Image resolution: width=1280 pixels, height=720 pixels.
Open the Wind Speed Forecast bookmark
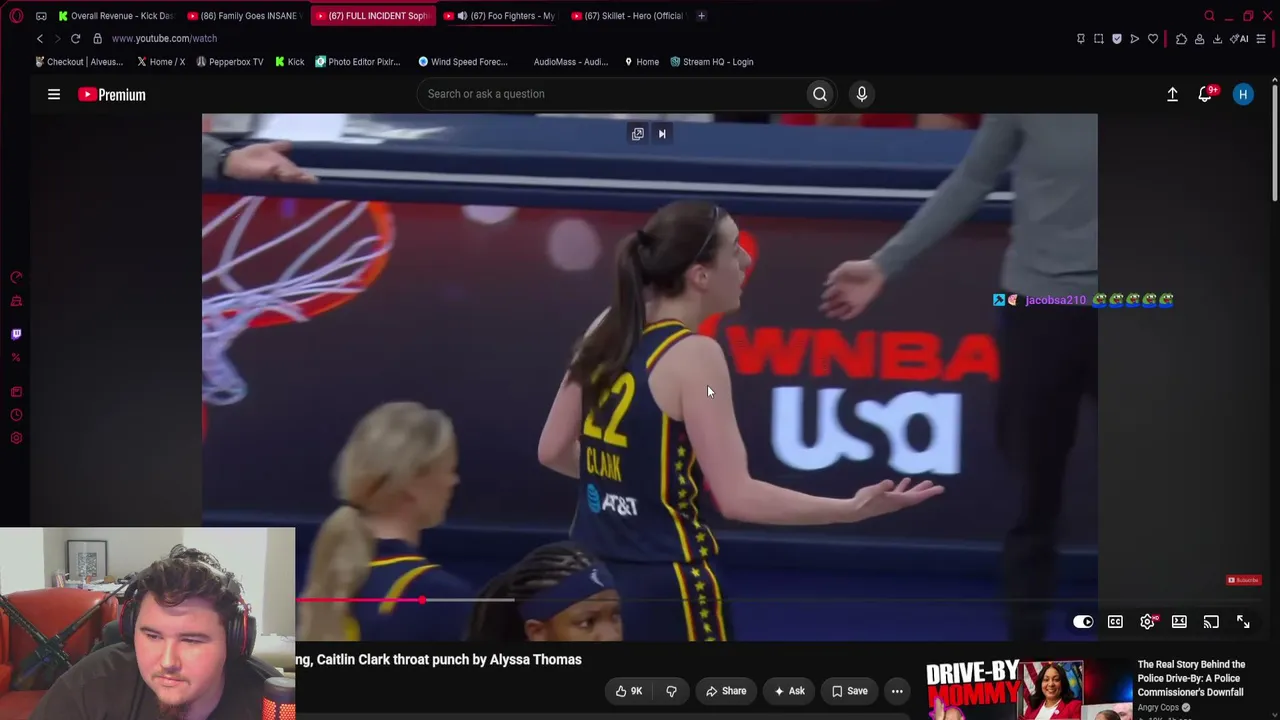[463, 62]
